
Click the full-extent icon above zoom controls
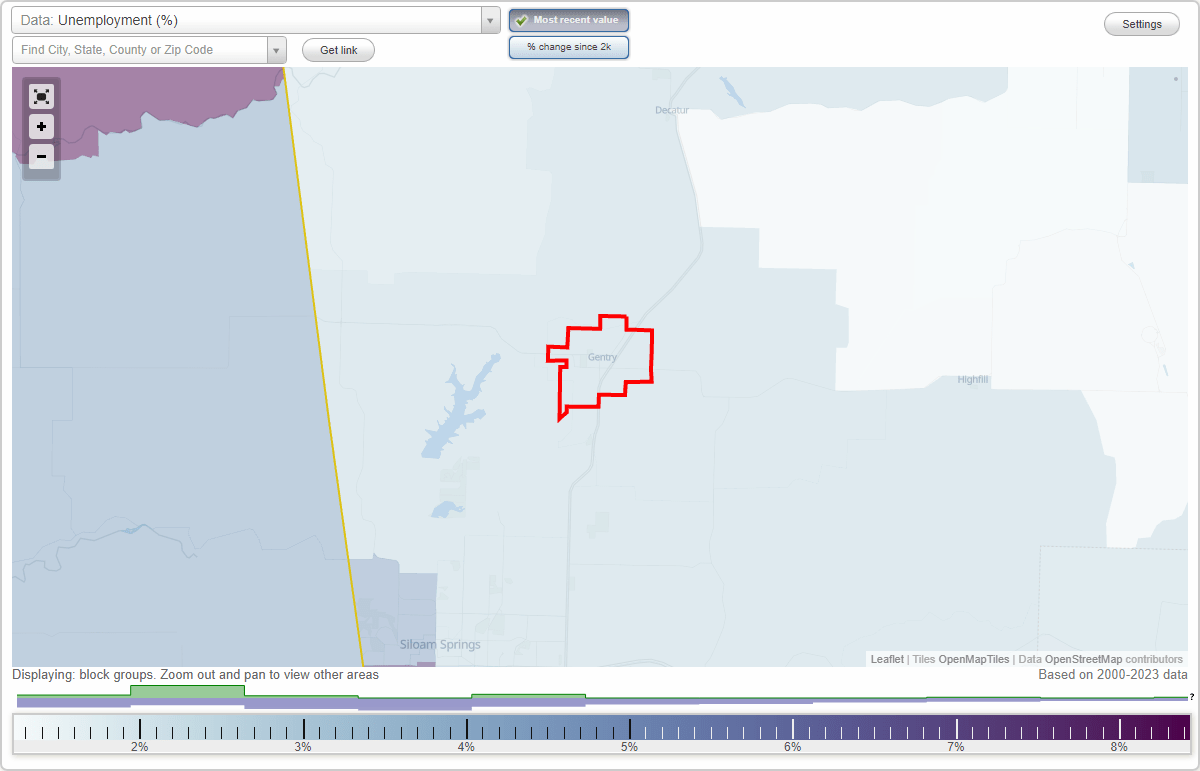point(41,96)
